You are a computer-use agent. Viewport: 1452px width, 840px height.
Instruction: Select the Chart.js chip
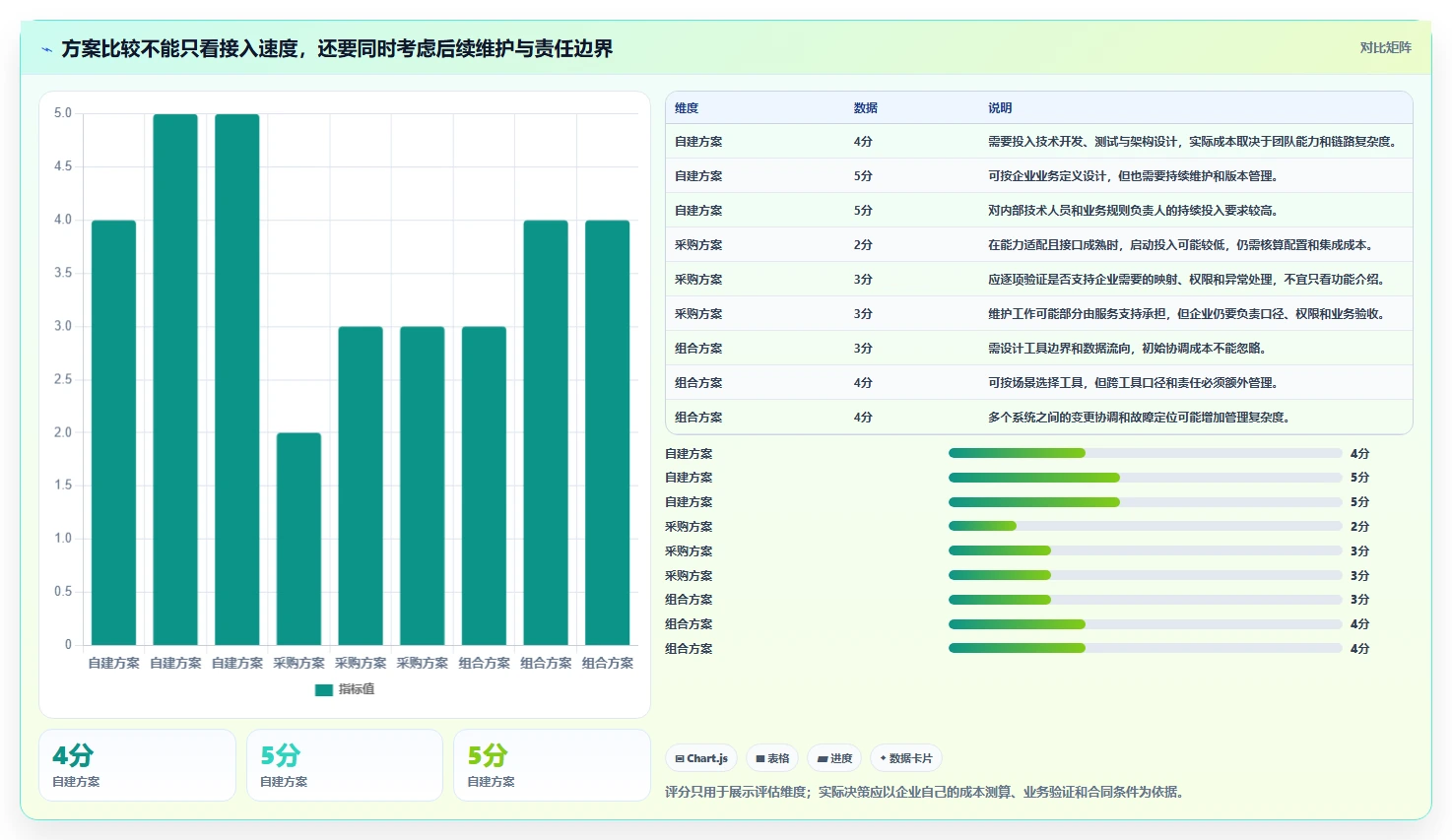click(701, 758)
